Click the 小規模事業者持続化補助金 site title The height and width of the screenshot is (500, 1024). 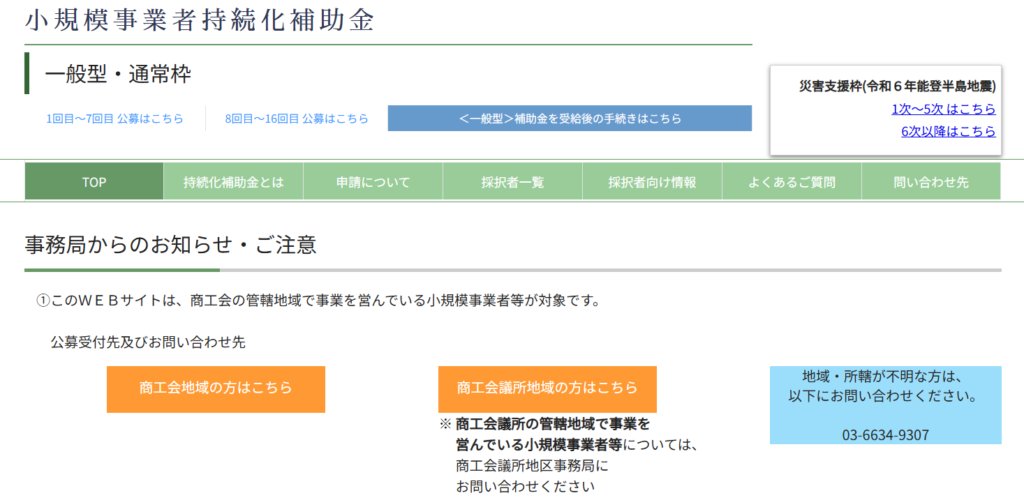200,20
